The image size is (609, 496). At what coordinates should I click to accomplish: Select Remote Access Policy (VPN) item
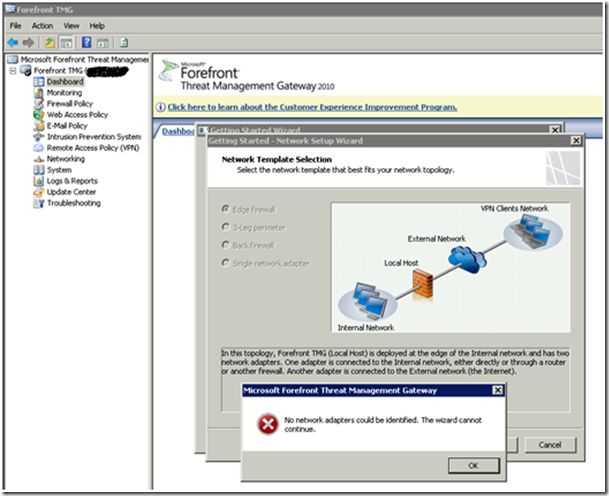pos(93,148)
